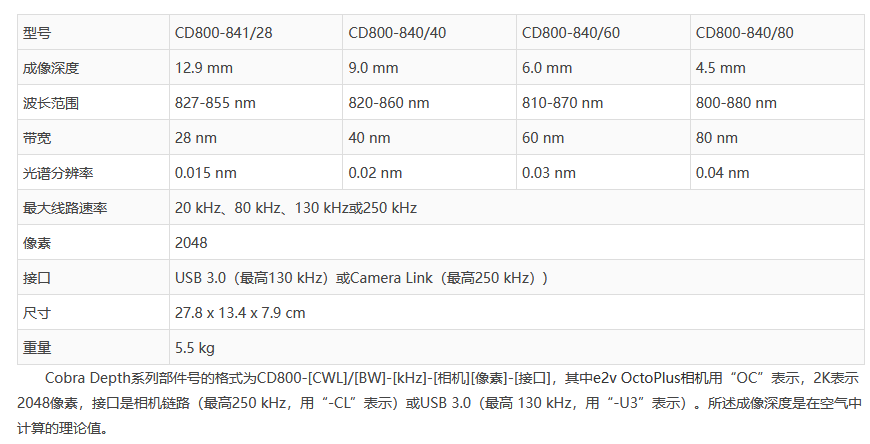Select the CD800-840/40 model cell
870x444 pixels.
point(397,33)
